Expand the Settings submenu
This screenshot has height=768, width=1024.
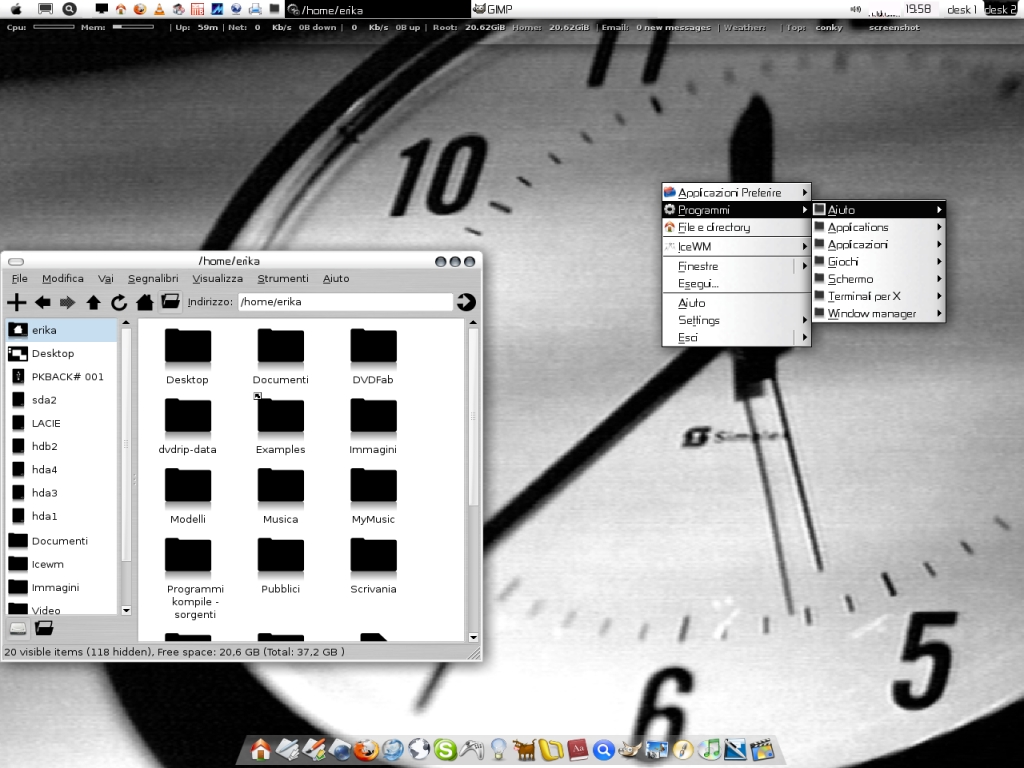[736, 320]
